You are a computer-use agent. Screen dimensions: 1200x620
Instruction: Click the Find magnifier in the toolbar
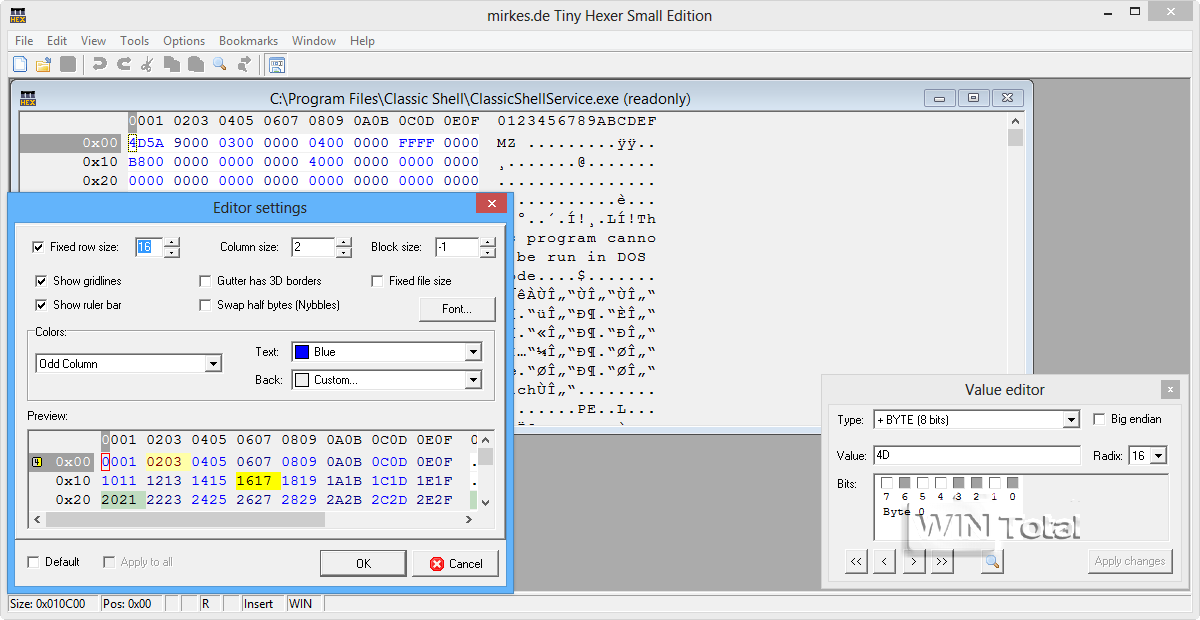click(219, 65)
